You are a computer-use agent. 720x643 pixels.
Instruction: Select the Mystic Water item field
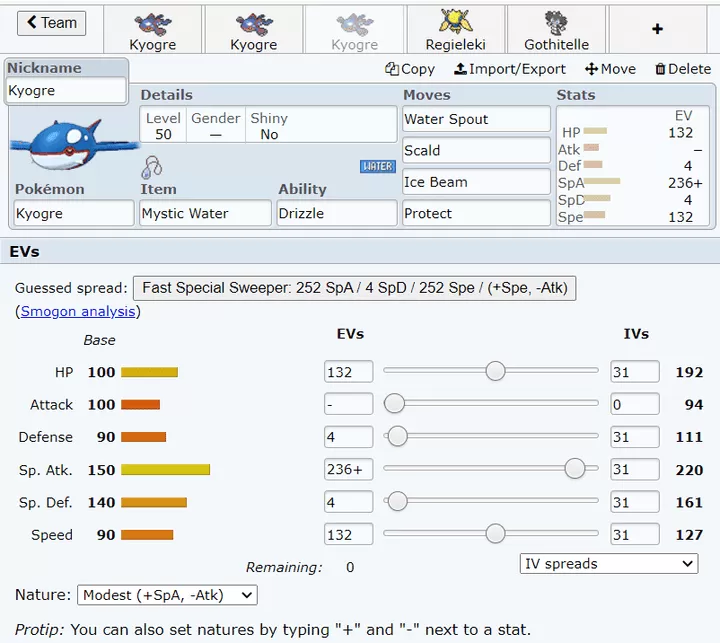click(x=205, y=213)
